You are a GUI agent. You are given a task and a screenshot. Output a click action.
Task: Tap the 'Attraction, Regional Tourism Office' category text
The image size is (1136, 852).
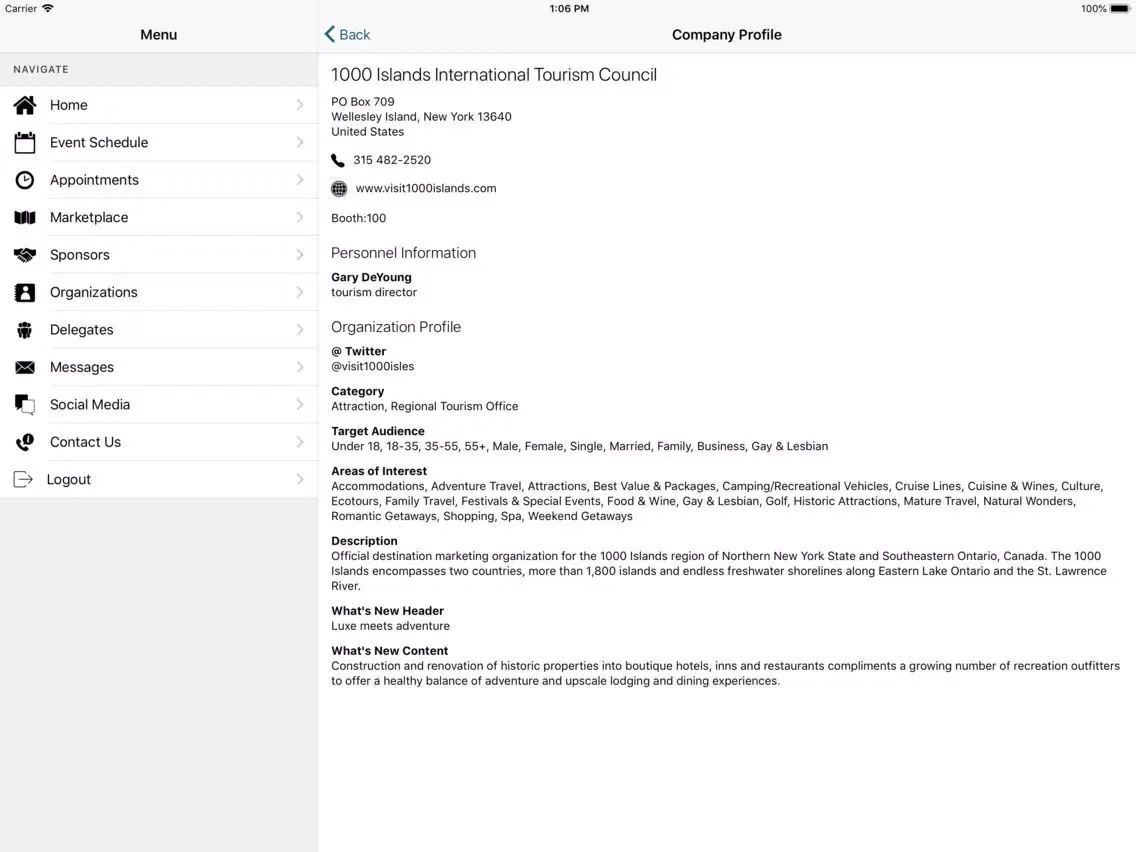pos(425,406)
